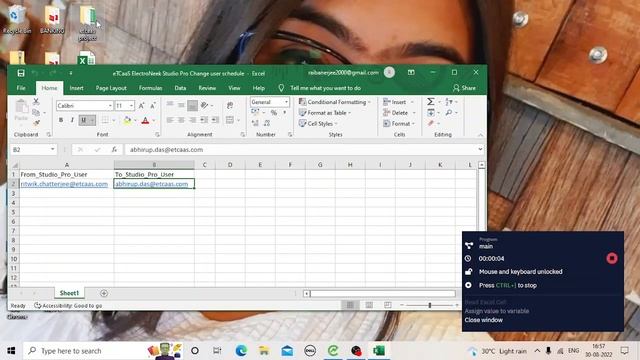The width and height of the screenshot is (640, 360).
Task: Open abhirup.das@etcaas.com link in cell B2
Action: tap(151, 184)
